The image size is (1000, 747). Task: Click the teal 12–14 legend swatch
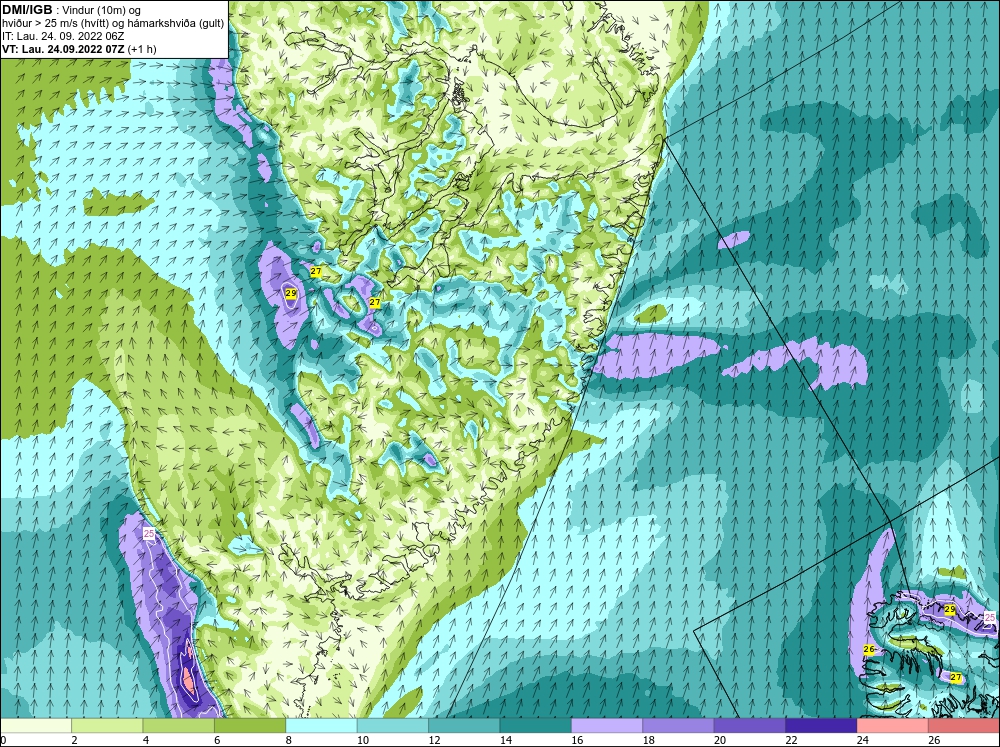coord(464,725)
